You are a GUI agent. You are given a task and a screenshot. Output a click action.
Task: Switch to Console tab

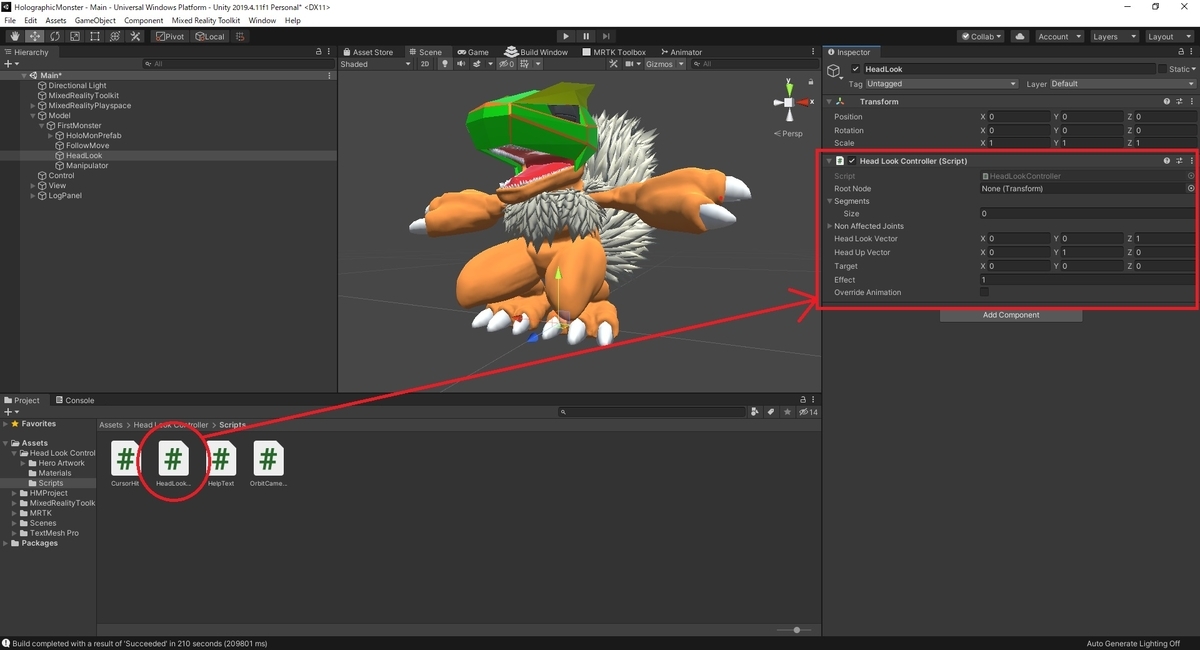click(x=74, y=400)
